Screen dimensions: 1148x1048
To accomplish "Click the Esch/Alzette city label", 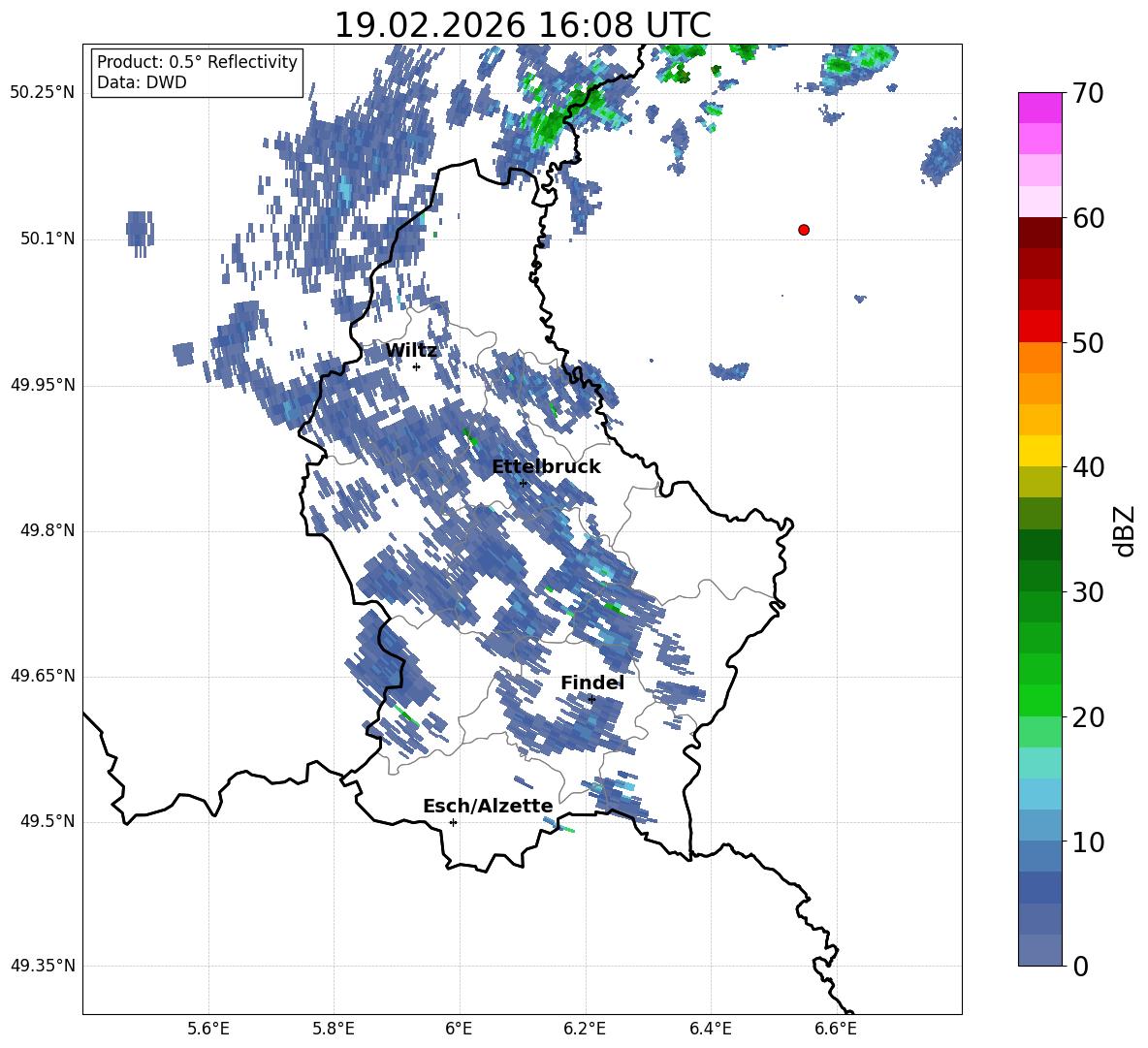I will (488, 806).
